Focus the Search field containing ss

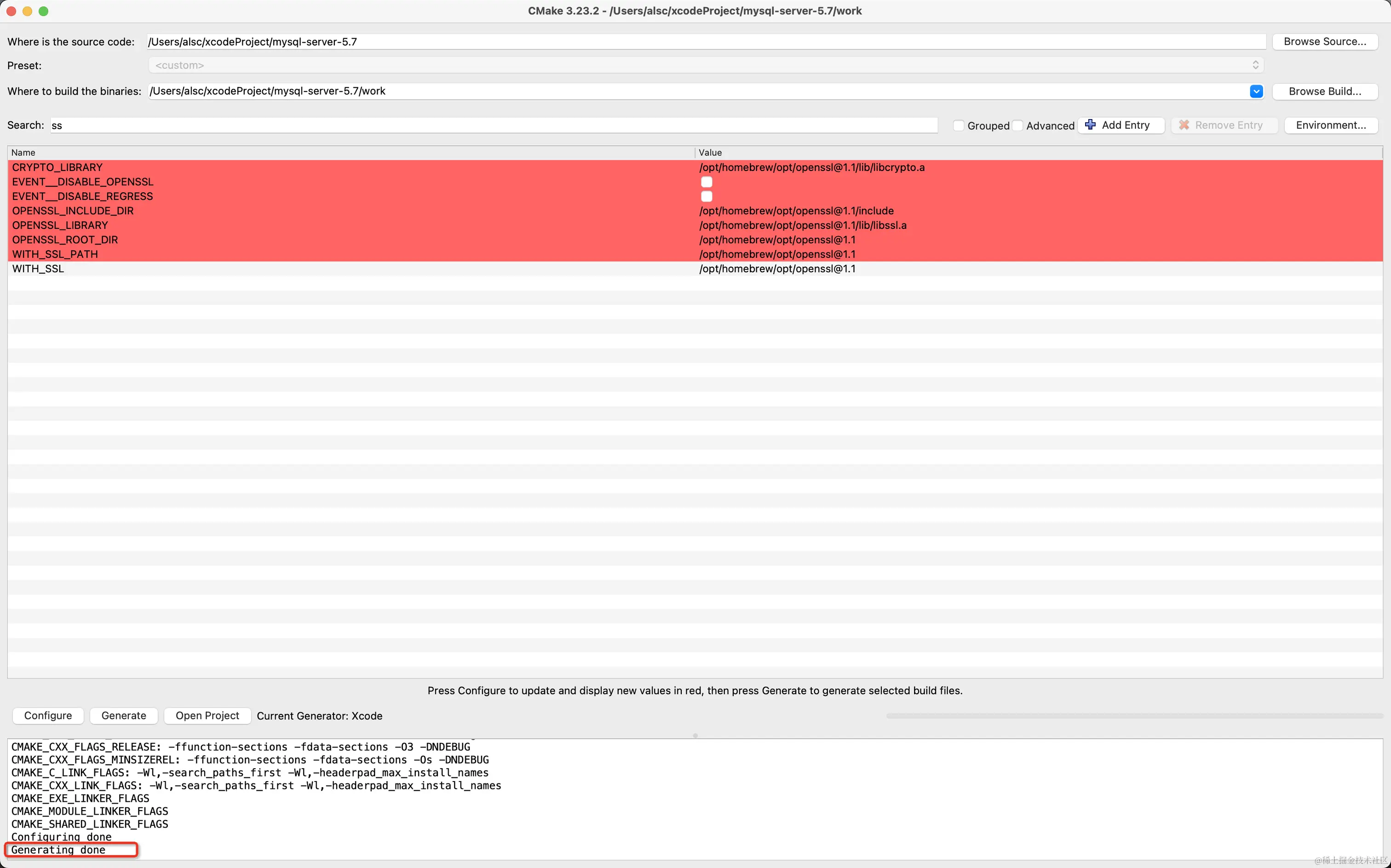(x=494, y=125)
